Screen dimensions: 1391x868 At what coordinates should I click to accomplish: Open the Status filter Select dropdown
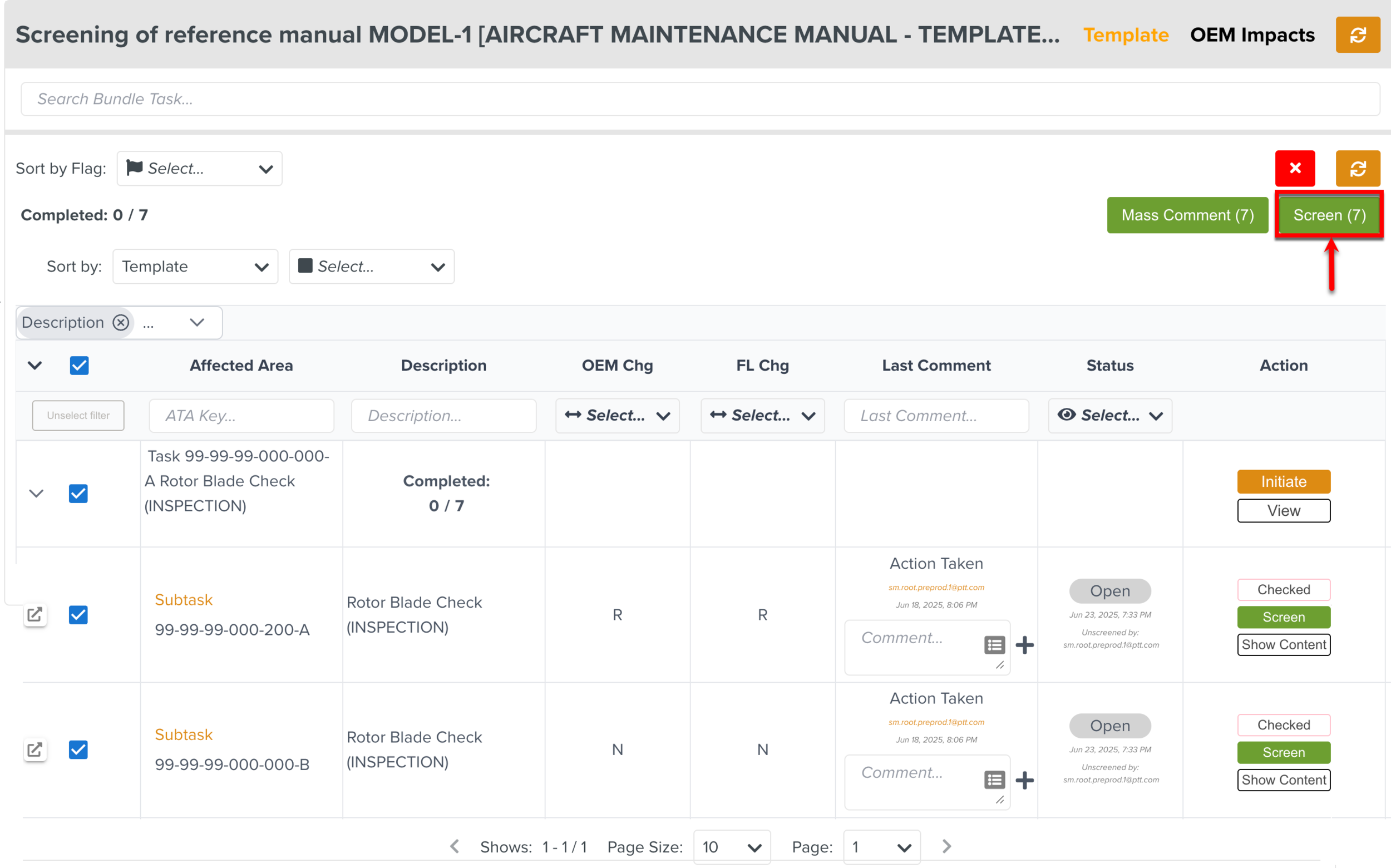(1109, 416)
